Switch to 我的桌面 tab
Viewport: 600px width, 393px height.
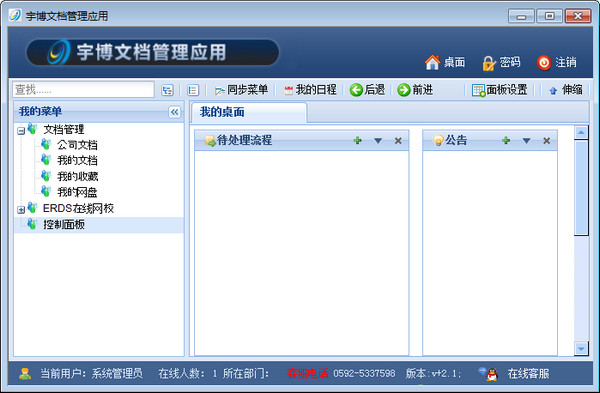pos(249,113)
